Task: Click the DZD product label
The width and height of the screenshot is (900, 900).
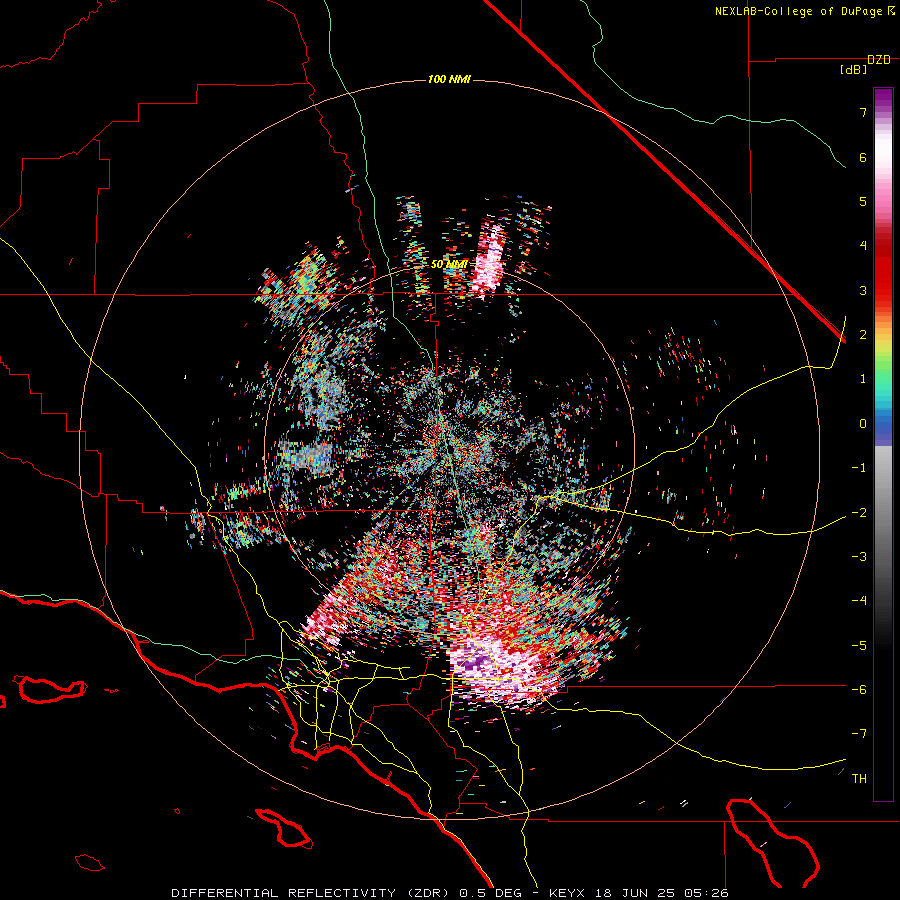Action: [x=879, y=60]
